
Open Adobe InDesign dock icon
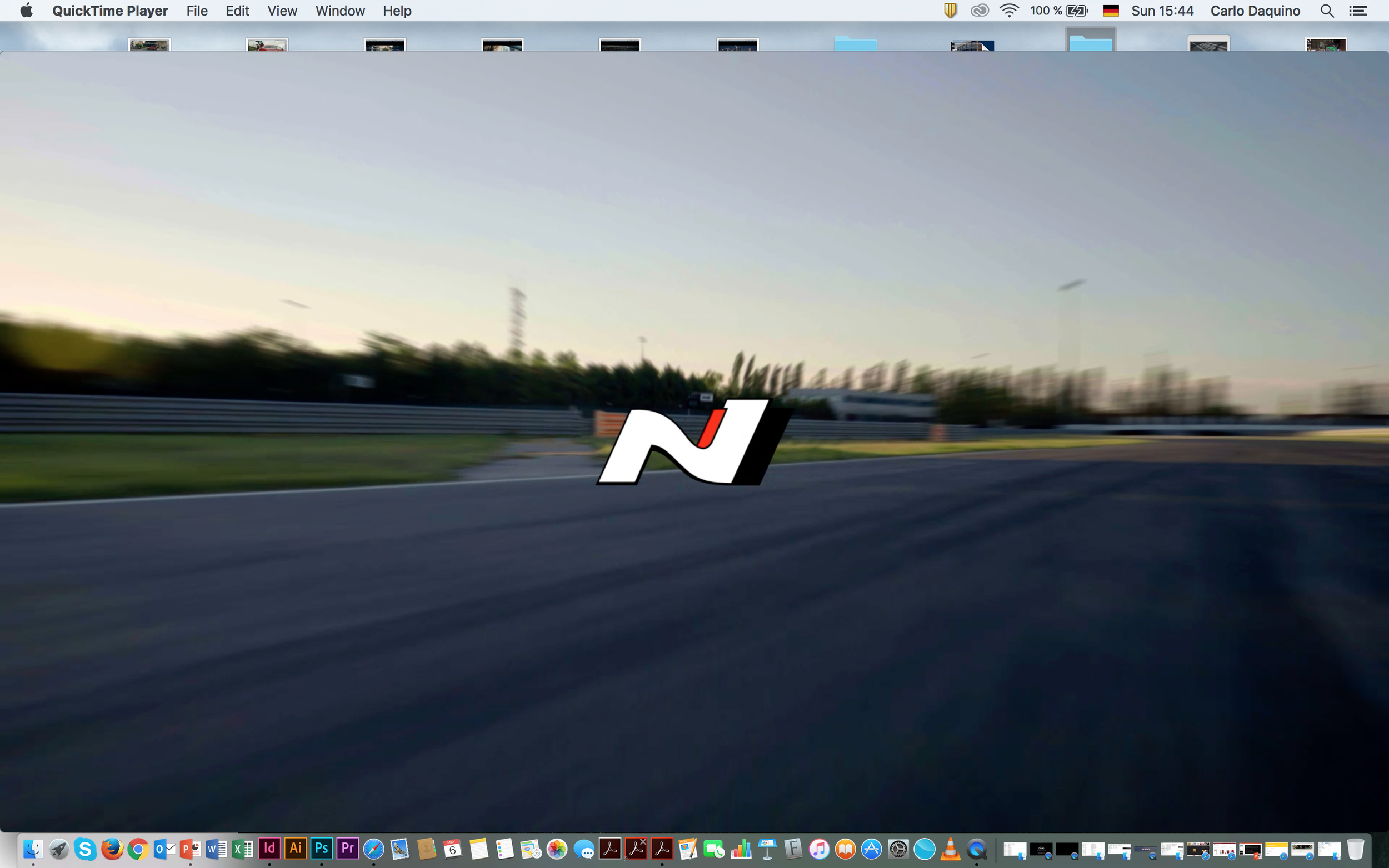[x=269, y=849]
